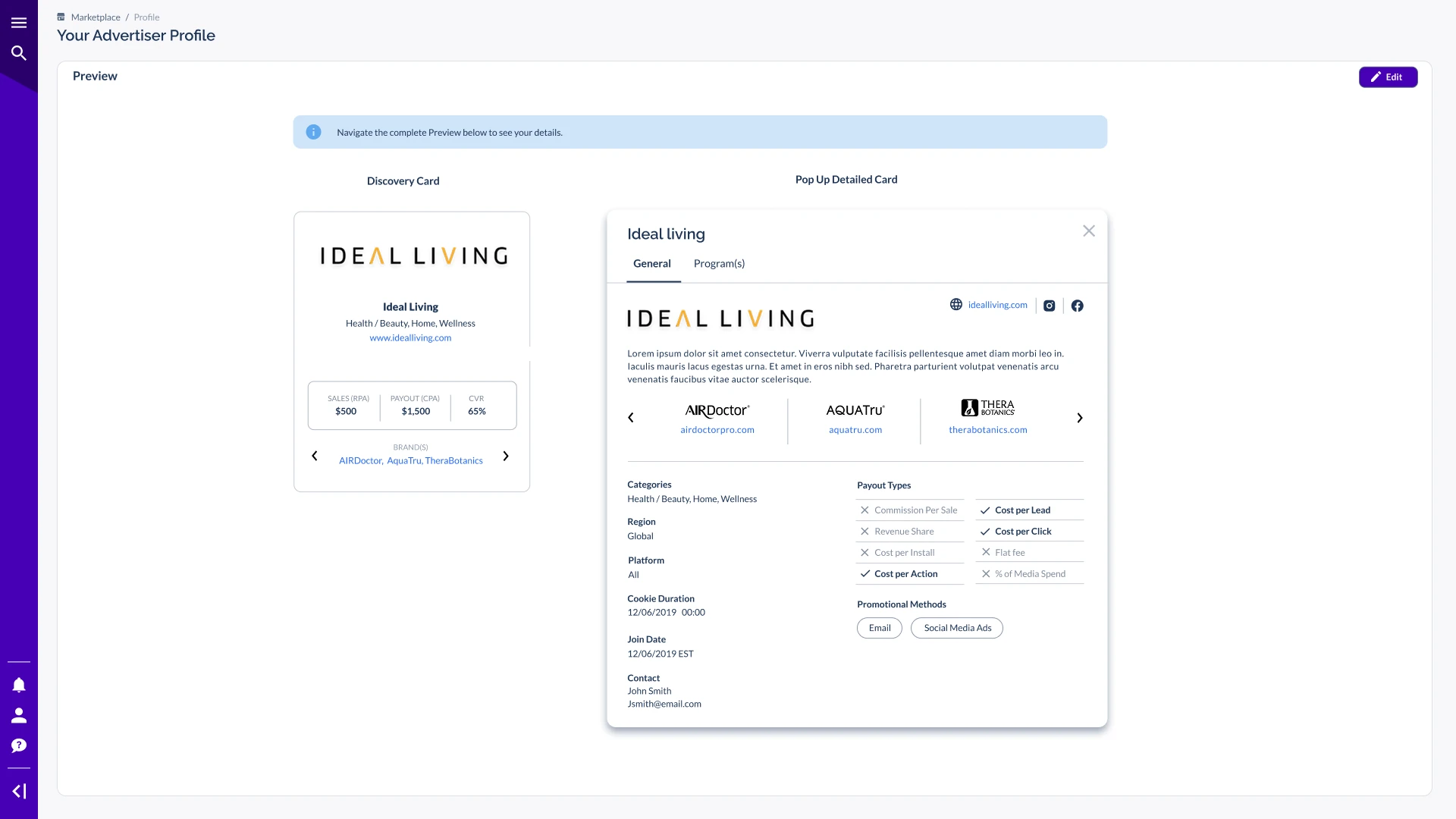Click the globe icon beside idealliving.com
This screenshot has height=819, width=1456.
tap(956, 304)
